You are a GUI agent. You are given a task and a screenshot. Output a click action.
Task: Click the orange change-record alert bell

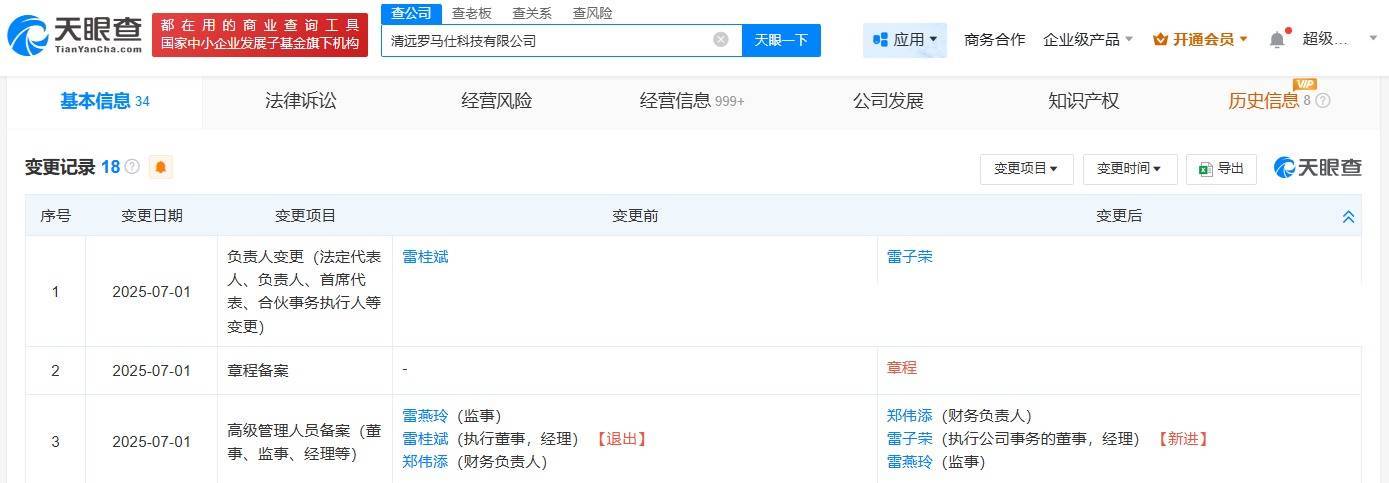tap(161, 168)
